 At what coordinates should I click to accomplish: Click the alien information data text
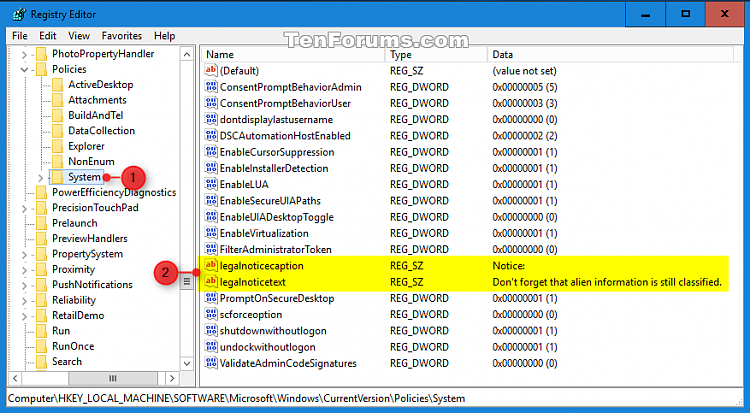pos(607,282)
